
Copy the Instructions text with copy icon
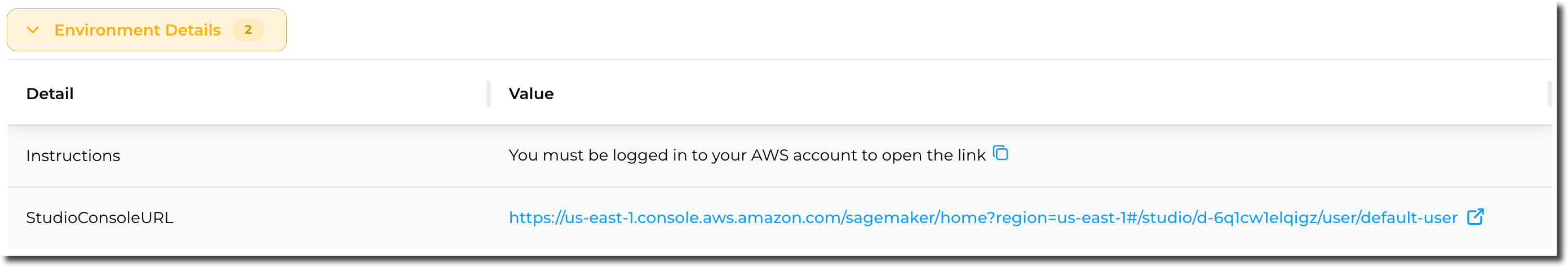point(1000,153)
